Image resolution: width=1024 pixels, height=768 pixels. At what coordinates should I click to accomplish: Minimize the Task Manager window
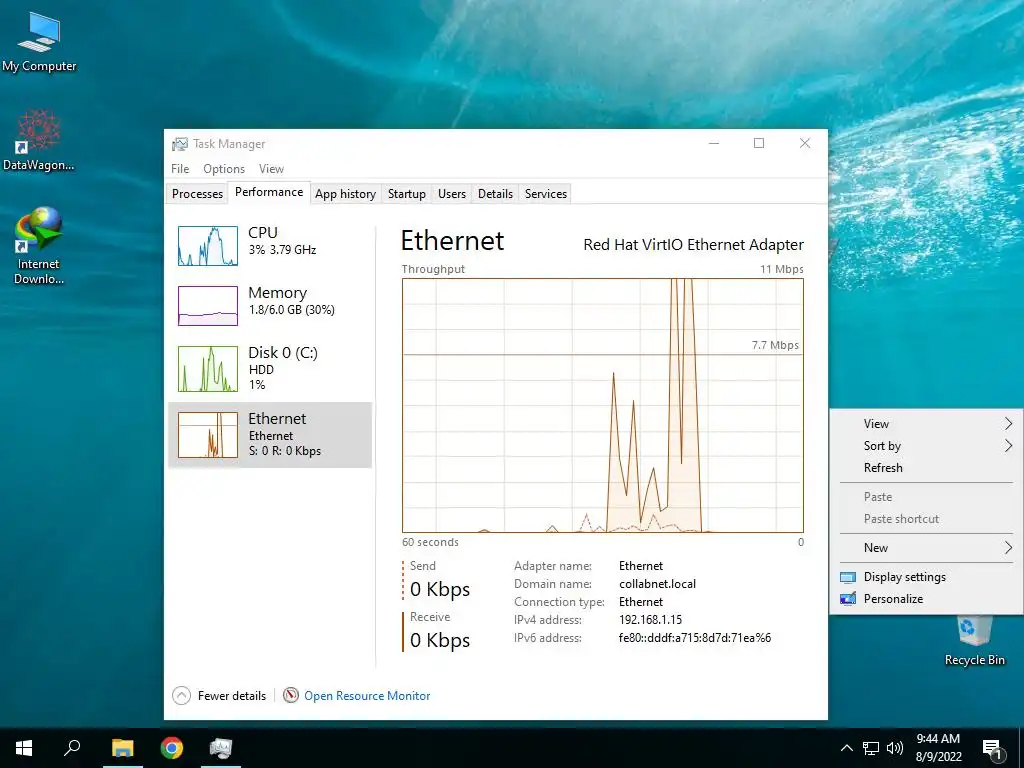[x=714, y=143]
